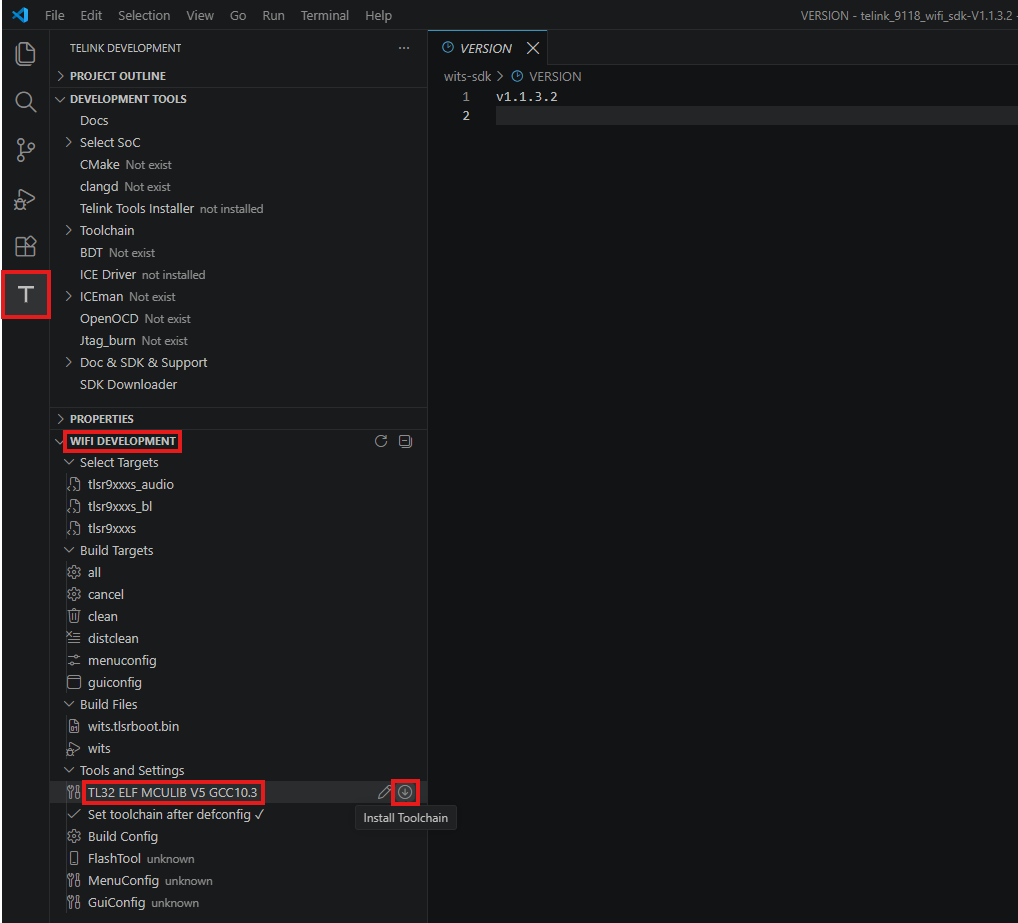1018x923 pixels.
Task: Open the Edit menu
Action: [x=91, y=15]
